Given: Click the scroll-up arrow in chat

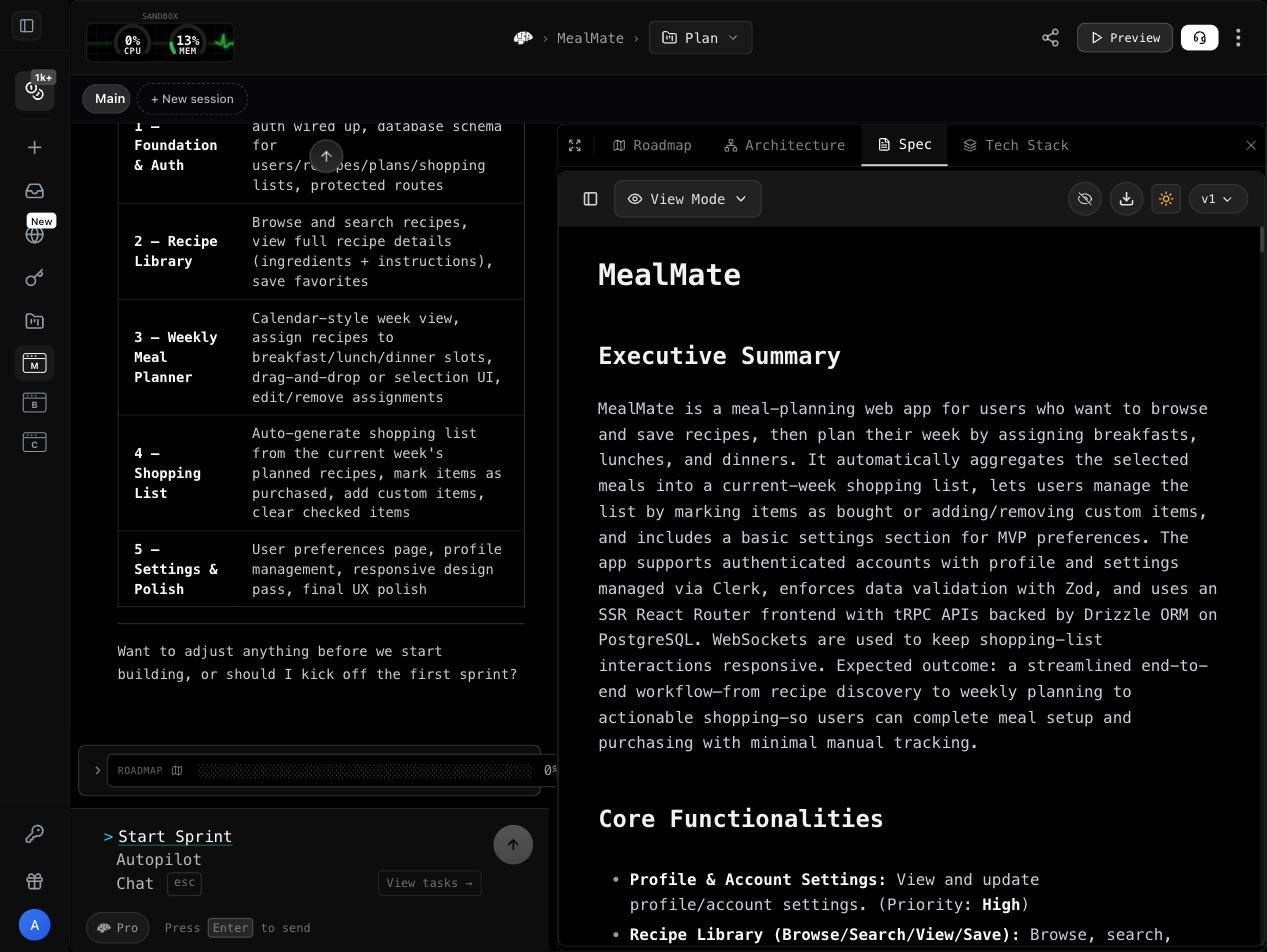Looking at the screenshot, I should [x=326, y=156].
